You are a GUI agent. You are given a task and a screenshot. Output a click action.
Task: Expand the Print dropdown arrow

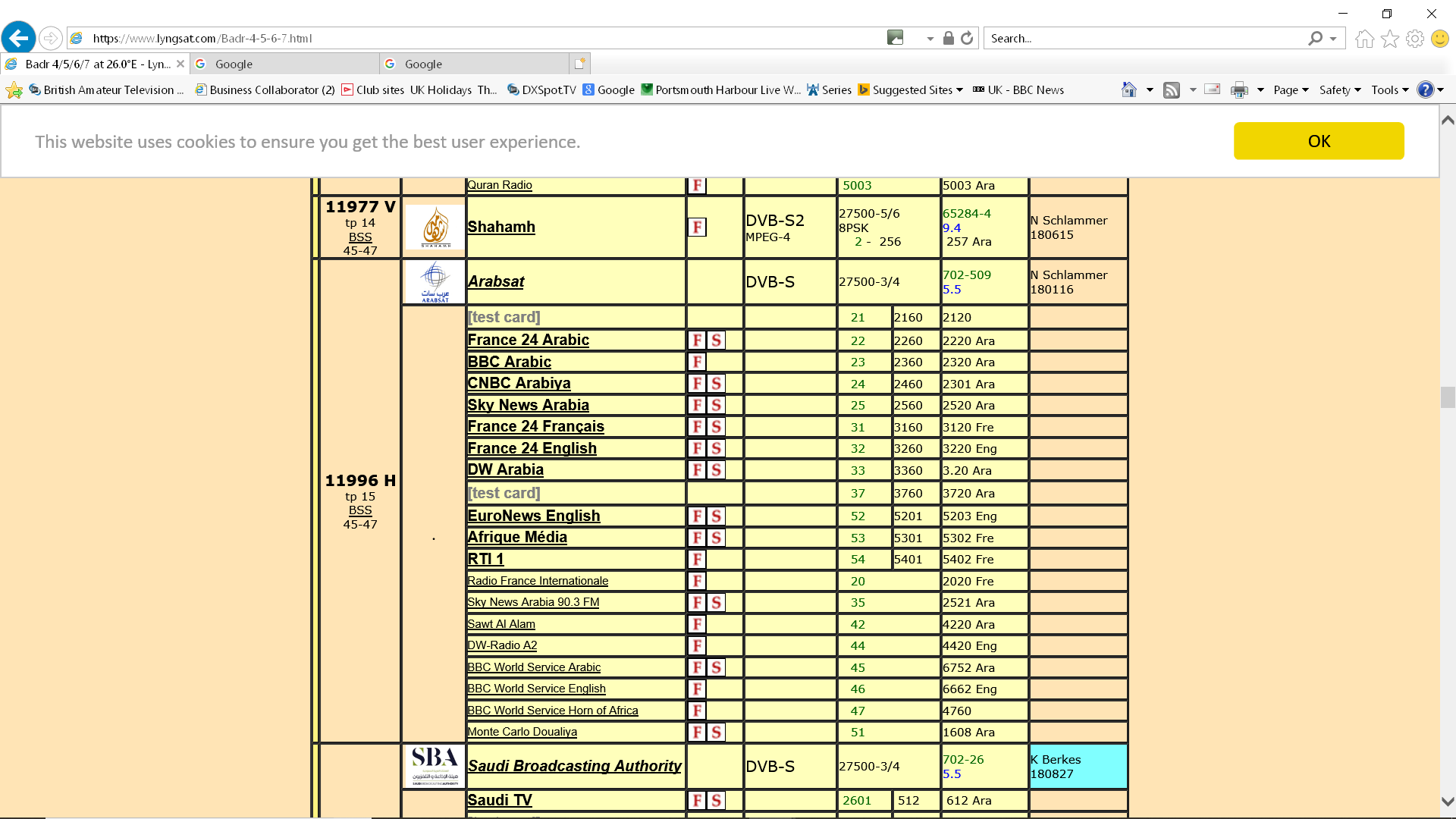[1260, 90]
